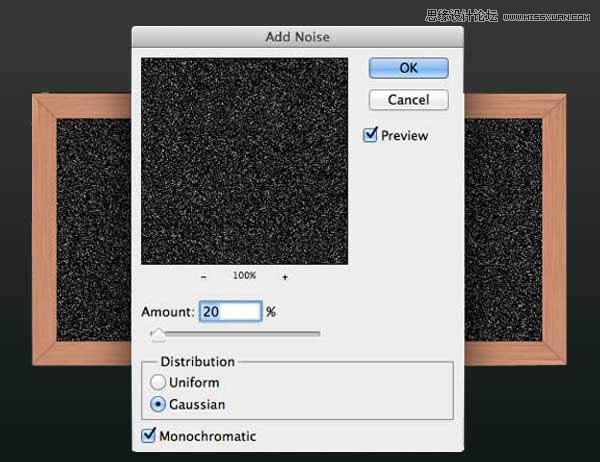Image resolution: width=600 pixels, height=462 pixels.
Task: Confirm noise with the OK button
Action: point(408,68)
